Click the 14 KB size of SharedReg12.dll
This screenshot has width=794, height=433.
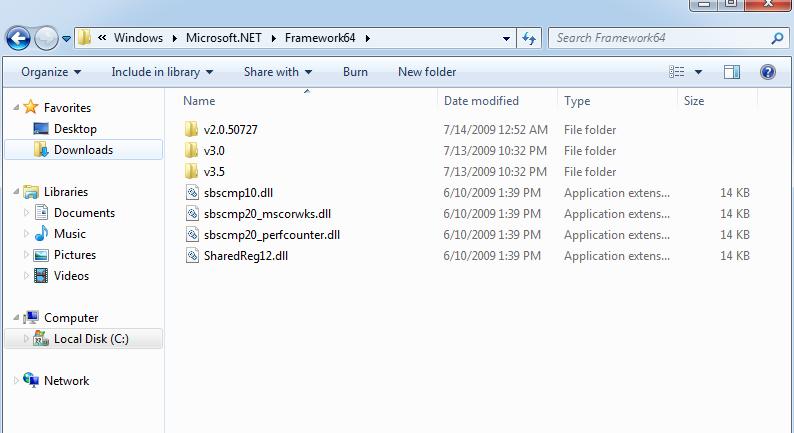coord(735,256)
